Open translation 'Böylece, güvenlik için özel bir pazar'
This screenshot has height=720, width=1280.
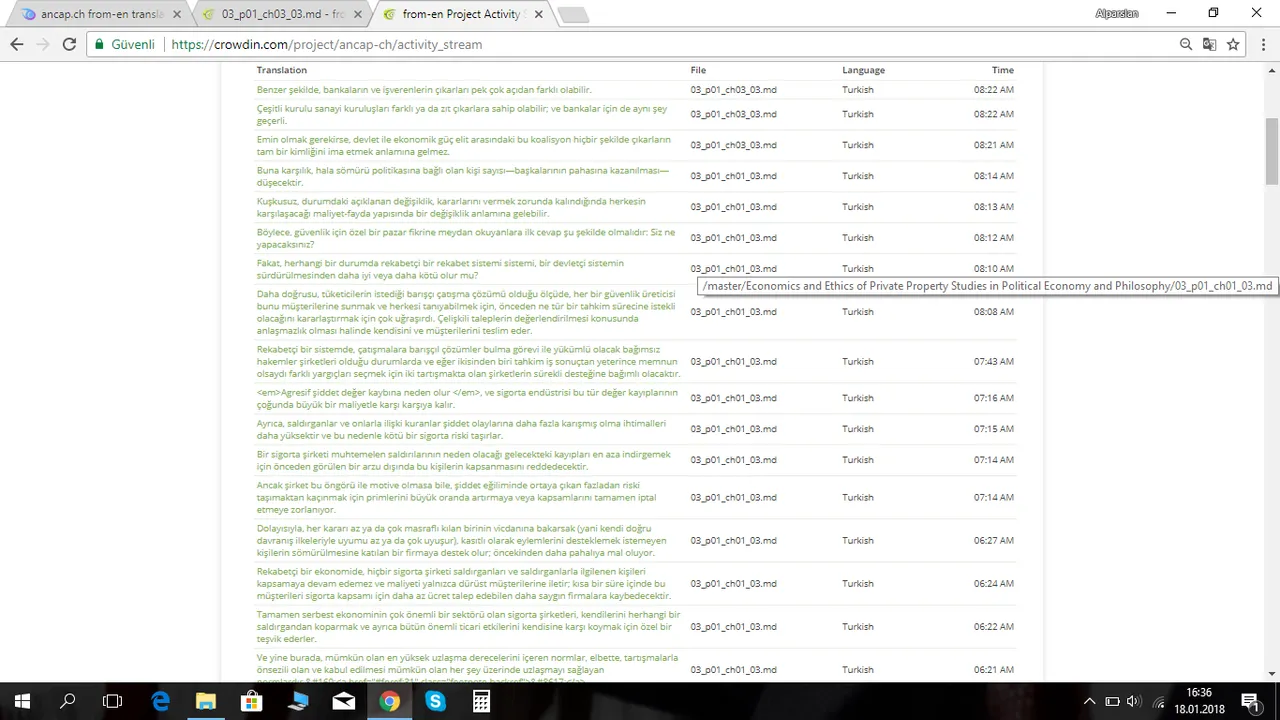pyautogui.click(x=465, y=238)
